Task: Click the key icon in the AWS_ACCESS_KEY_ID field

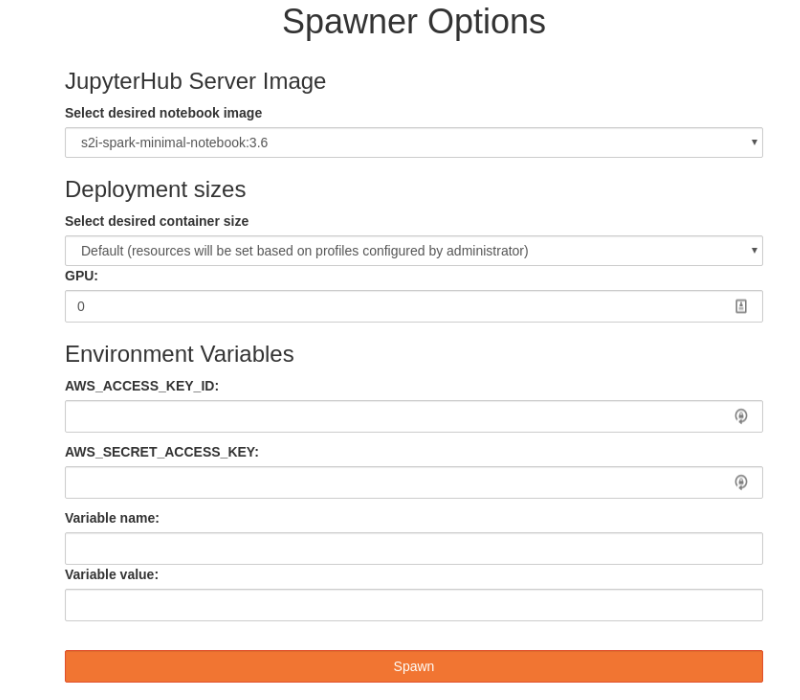Action: tap(741, 416)
